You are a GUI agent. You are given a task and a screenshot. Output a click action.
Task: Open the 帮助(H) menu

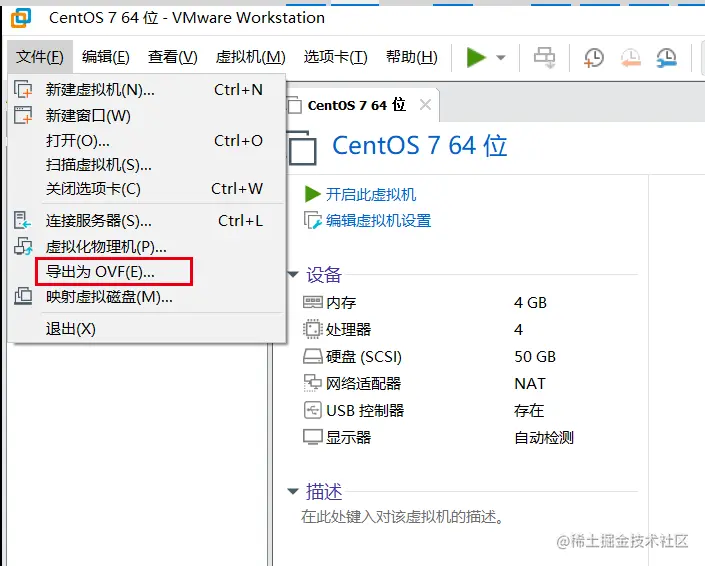click(x=411, y=57)
